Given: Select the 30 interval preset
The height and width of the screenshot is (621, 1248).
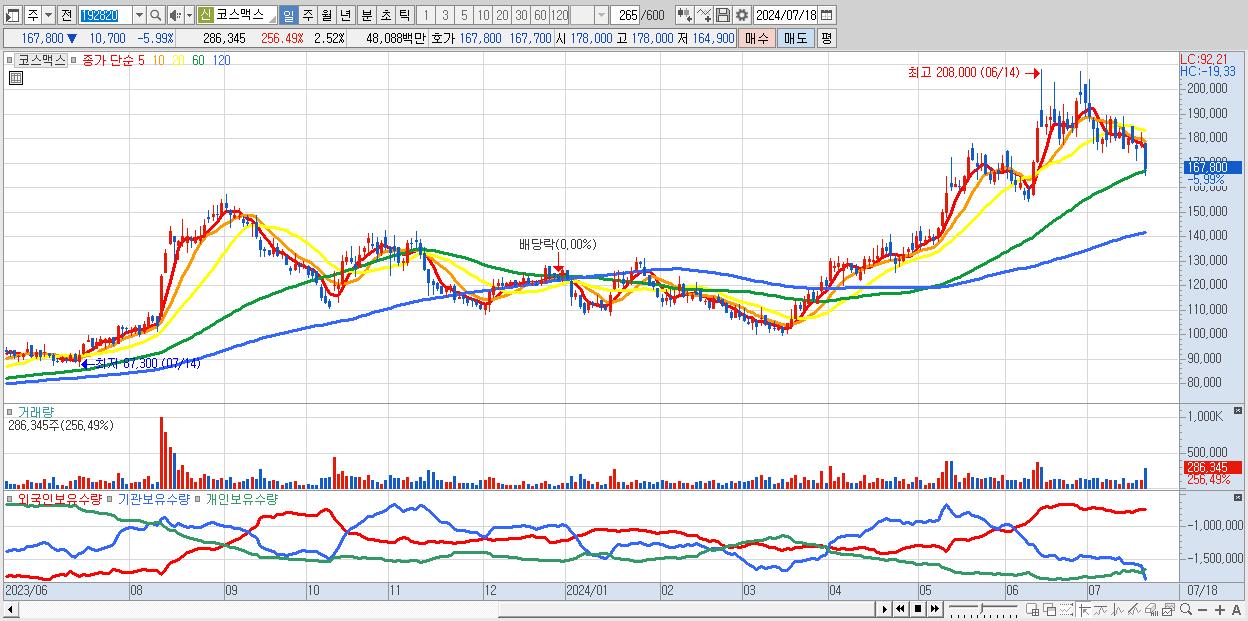Looking at the screenshot, I should (520, 15).
